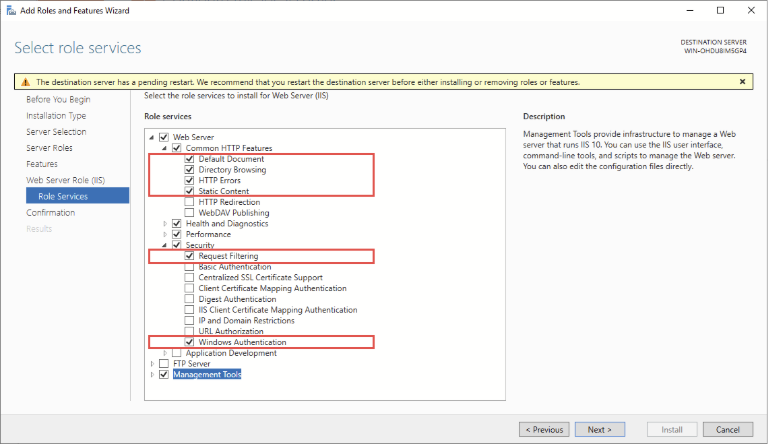
Task: Click the warning triangle icon in banner
Action: [x=25, y=82]
